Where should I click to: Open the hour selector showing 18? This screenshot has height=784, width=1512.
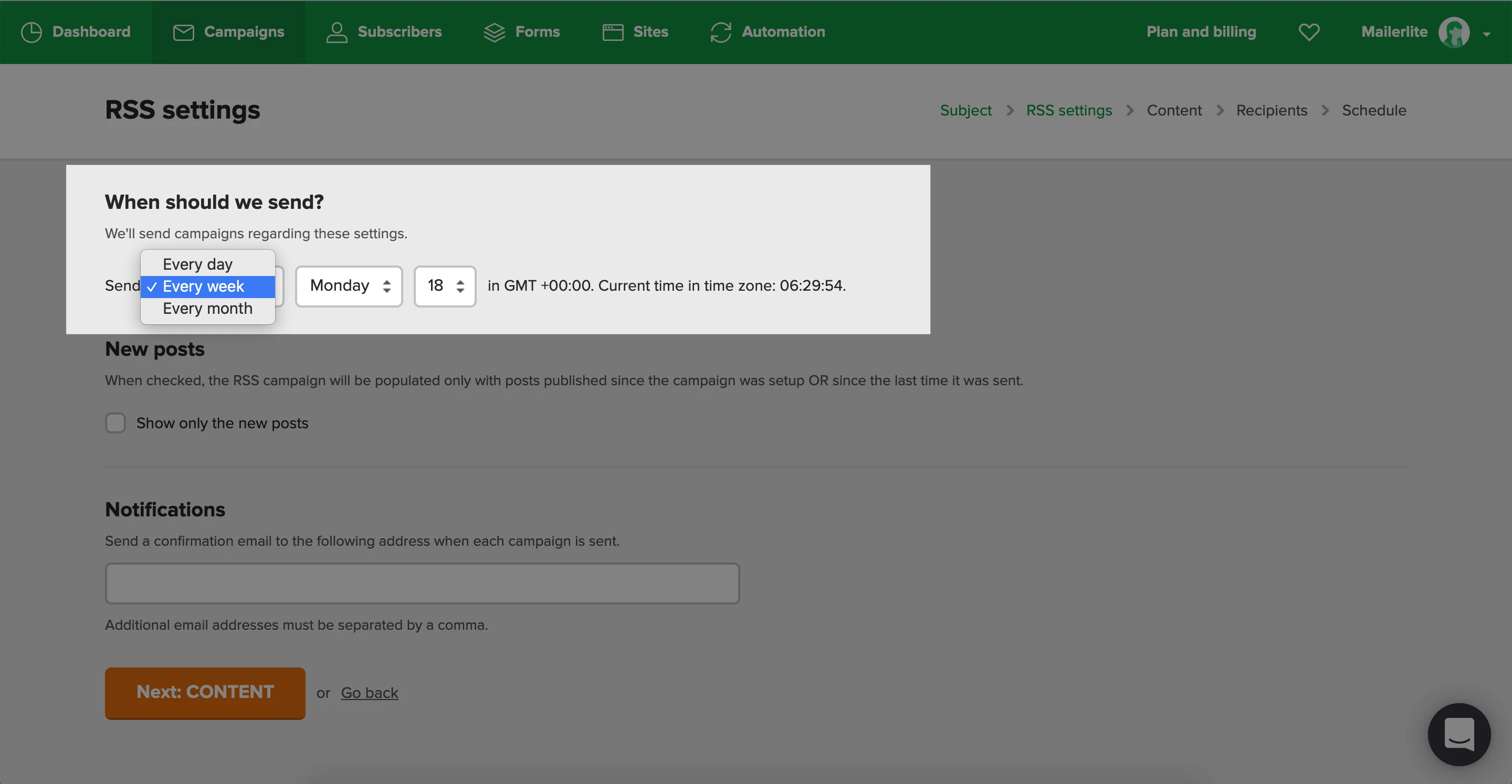(x=444, y=287)
